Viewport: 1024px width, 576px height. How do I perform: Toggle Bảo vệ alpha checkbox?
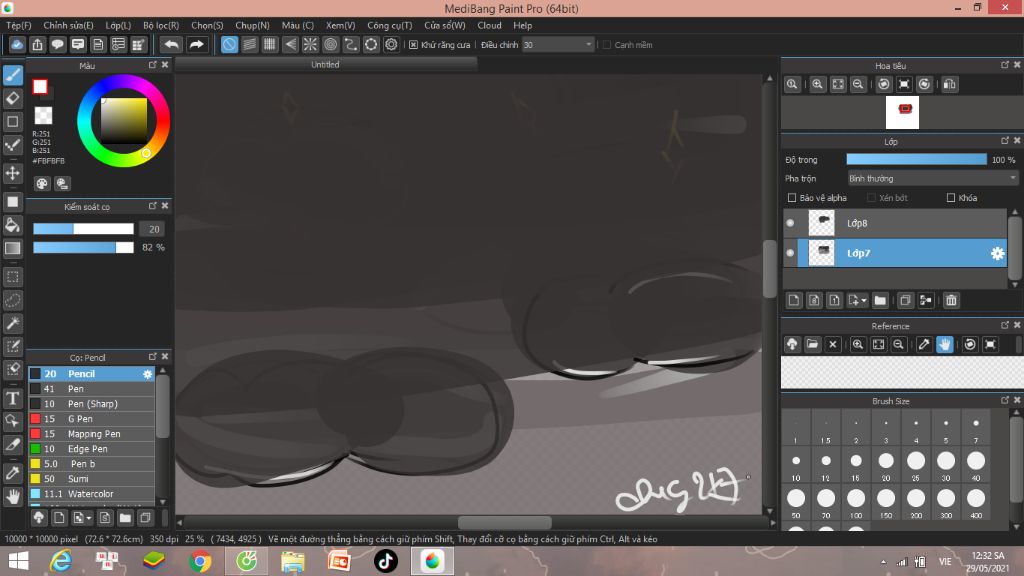coord(792,198)
